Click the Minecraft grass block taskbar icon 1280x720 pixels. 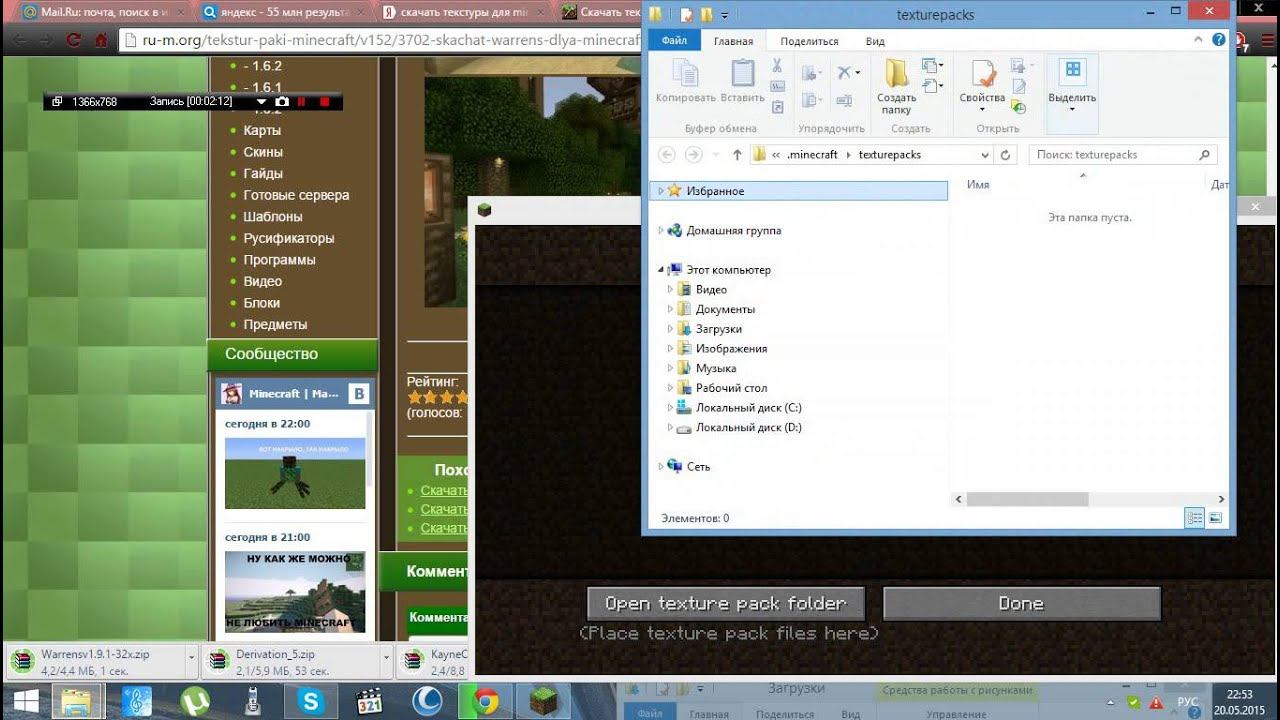(544, 702)
